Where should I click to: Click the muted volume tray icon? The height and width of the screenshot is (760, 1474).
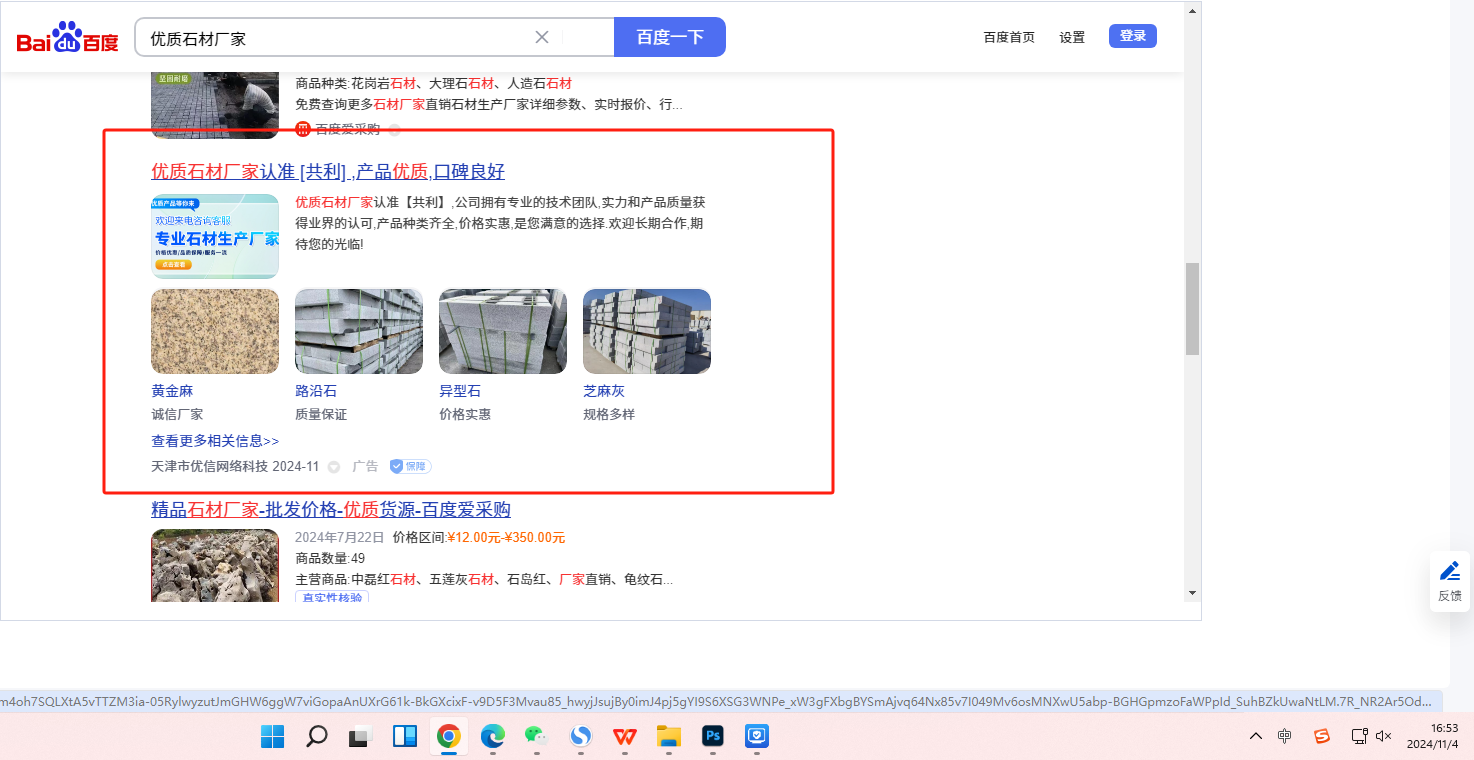[1384, 737]
